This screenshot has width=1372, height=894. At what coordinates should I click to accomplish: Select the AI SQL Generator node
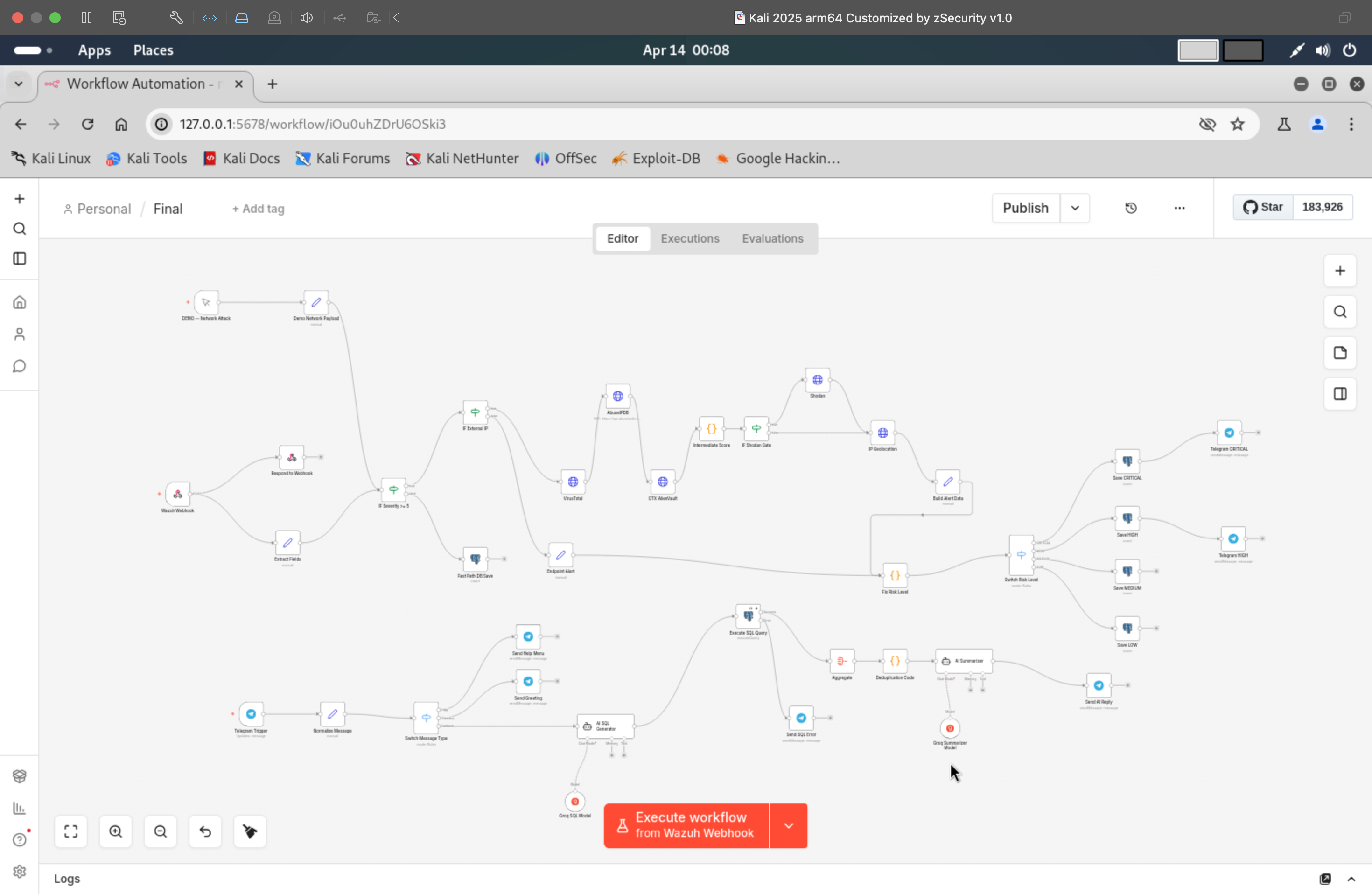[605, 726]
